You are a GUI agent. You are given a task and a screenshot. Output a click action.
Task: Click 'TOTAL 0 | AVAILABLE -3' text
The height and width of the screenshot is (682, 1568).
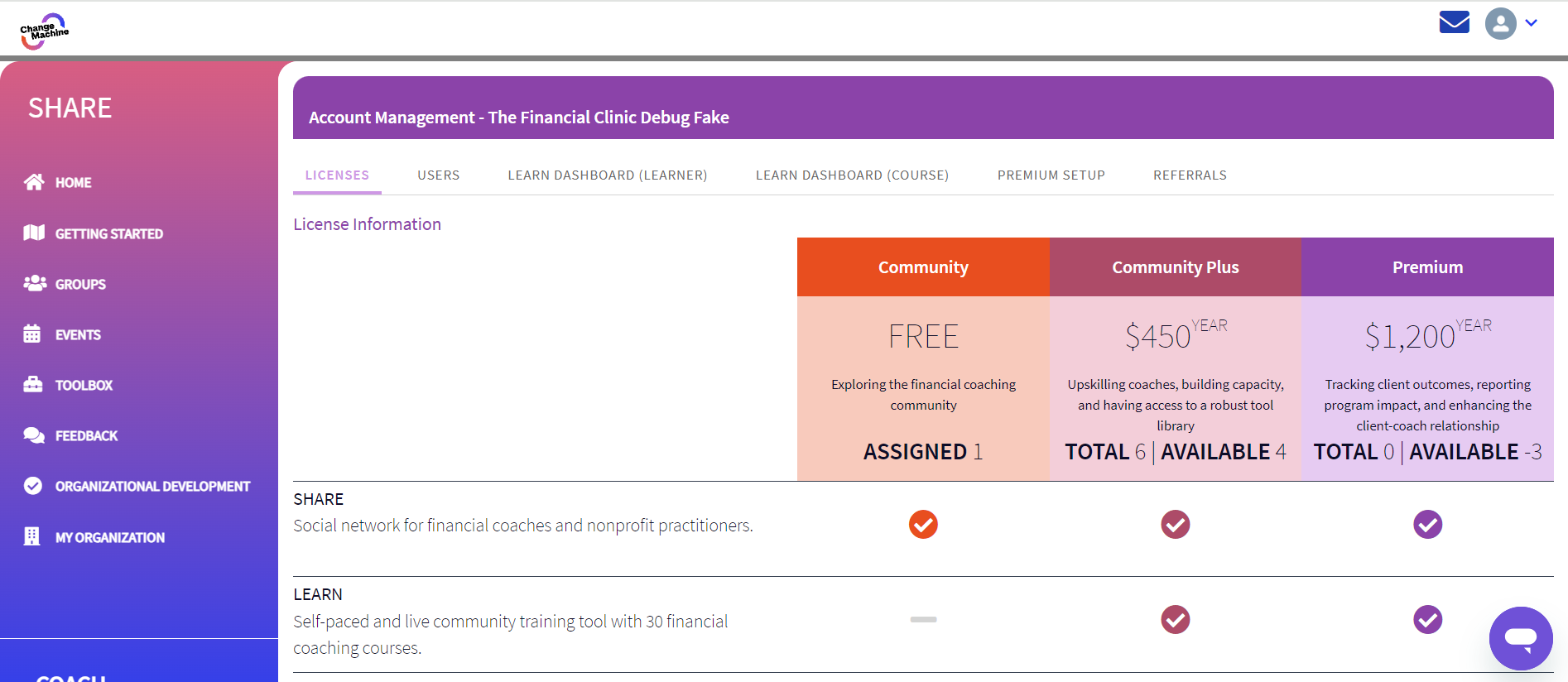[1427, 452]
